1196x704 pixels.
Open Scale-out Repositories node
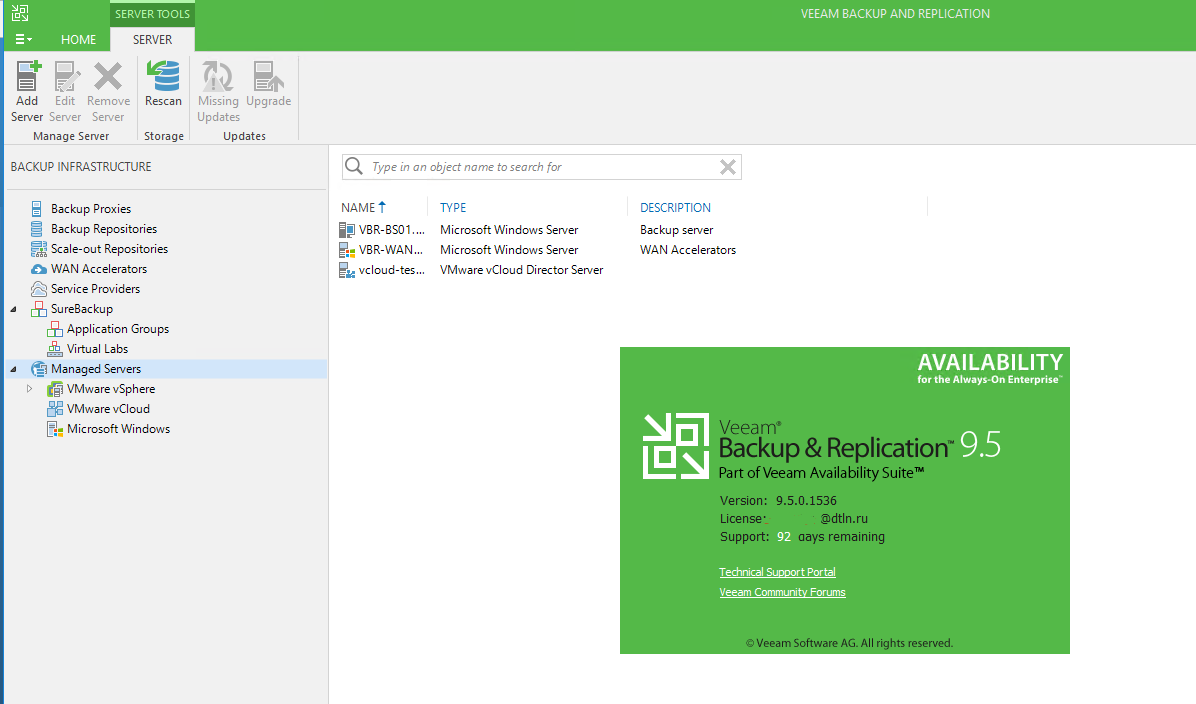[109, 249]
